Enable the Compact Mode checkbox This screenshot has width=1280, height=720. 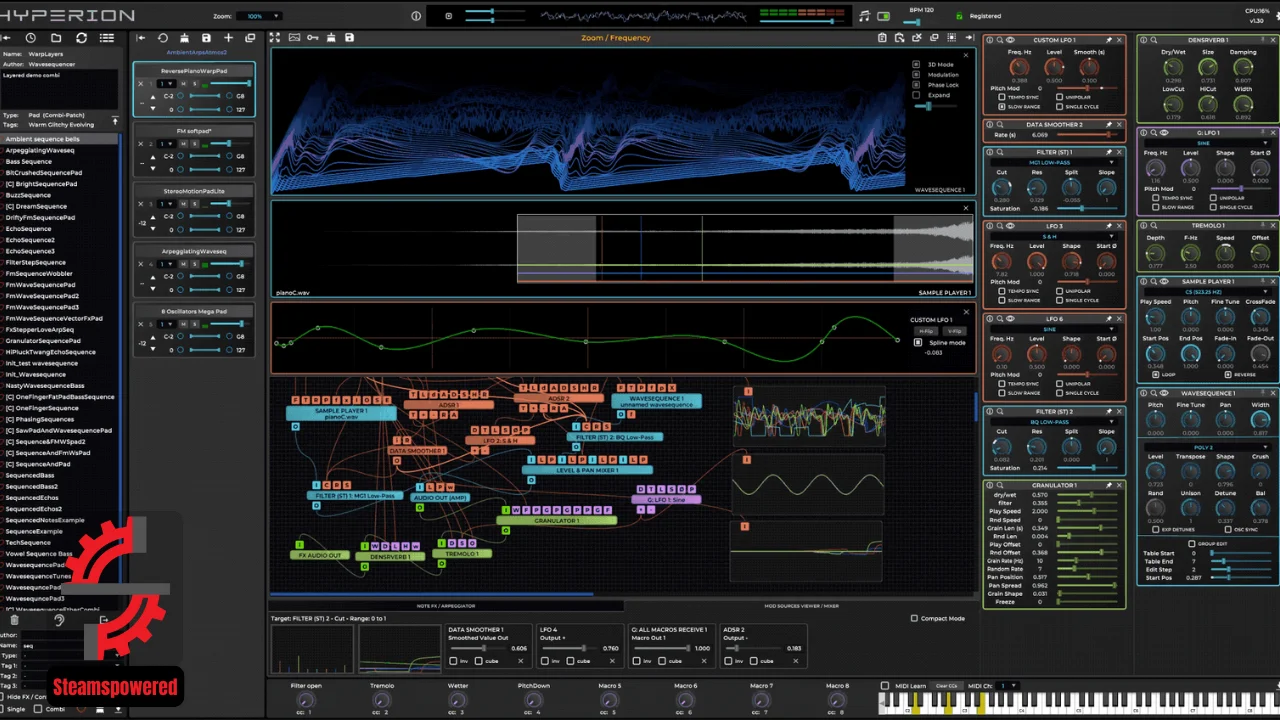coord(914,618)
